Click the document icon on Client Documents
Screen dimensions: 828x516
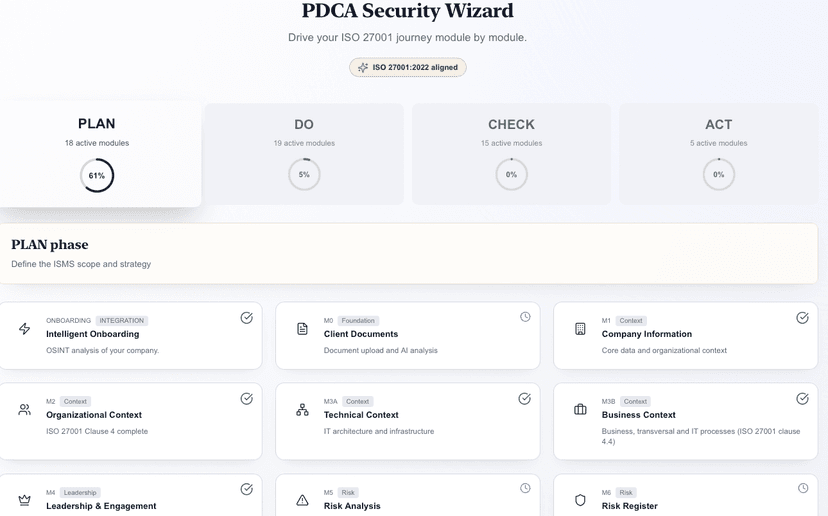pyautogui.click(x=302, y=329)
